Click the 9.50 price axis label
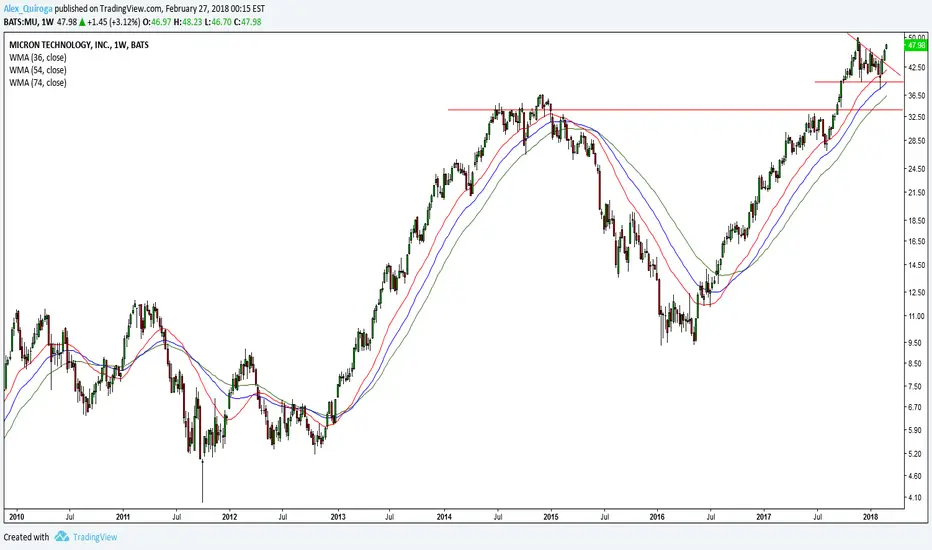 917,343
